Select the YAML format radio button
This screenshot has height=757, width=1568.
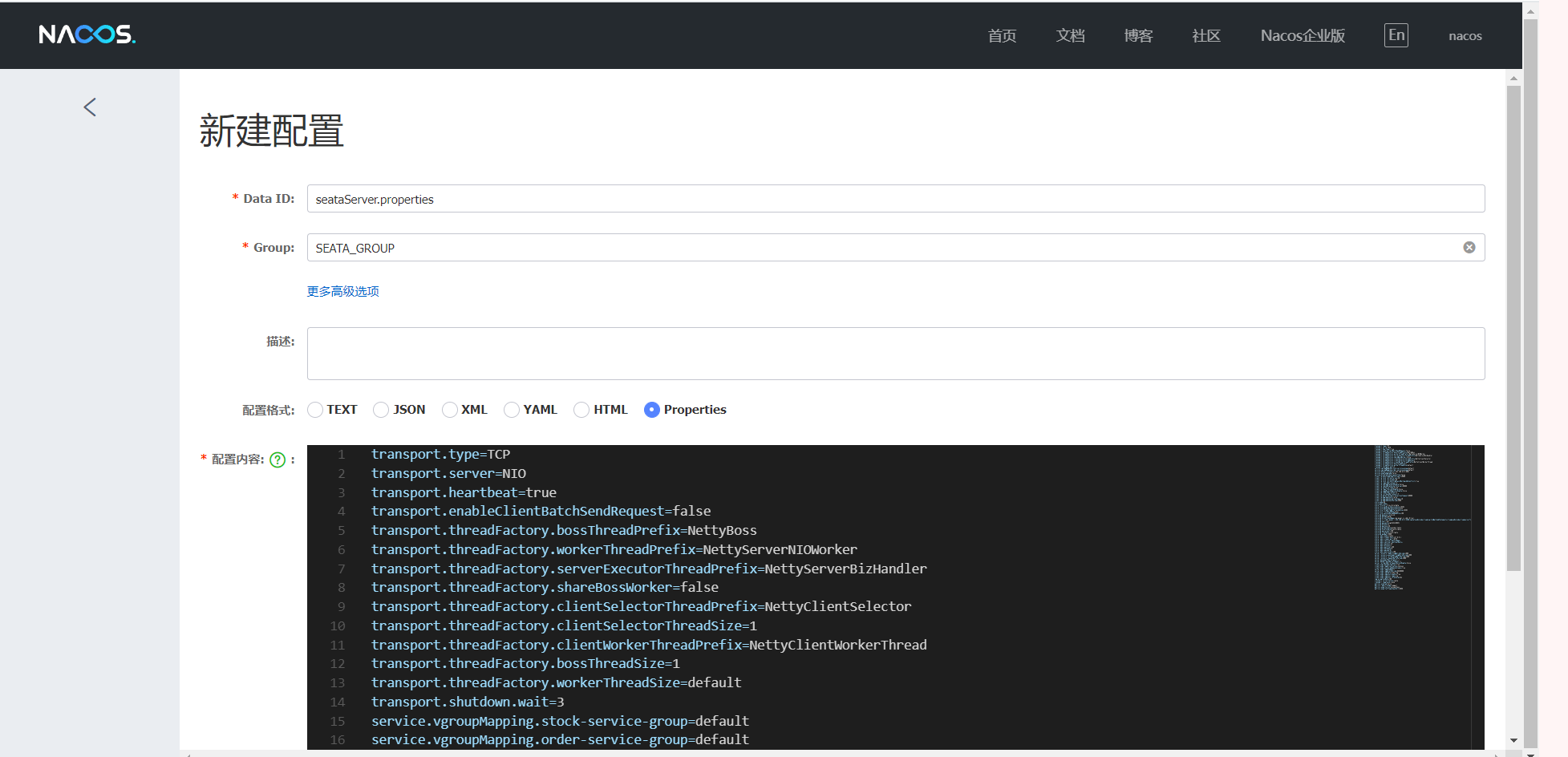click(512, 410)
